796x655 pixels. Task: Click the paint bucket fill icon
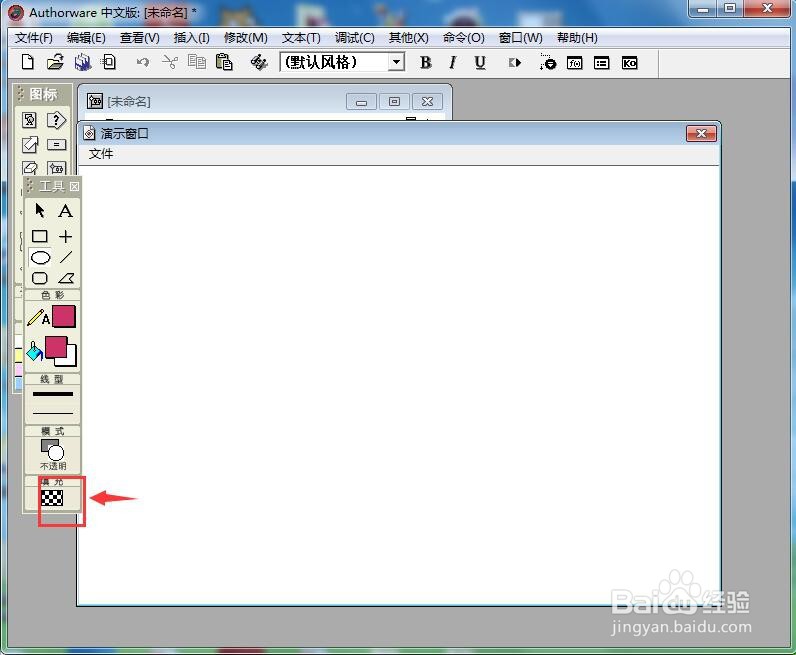(x=35, y=351)
